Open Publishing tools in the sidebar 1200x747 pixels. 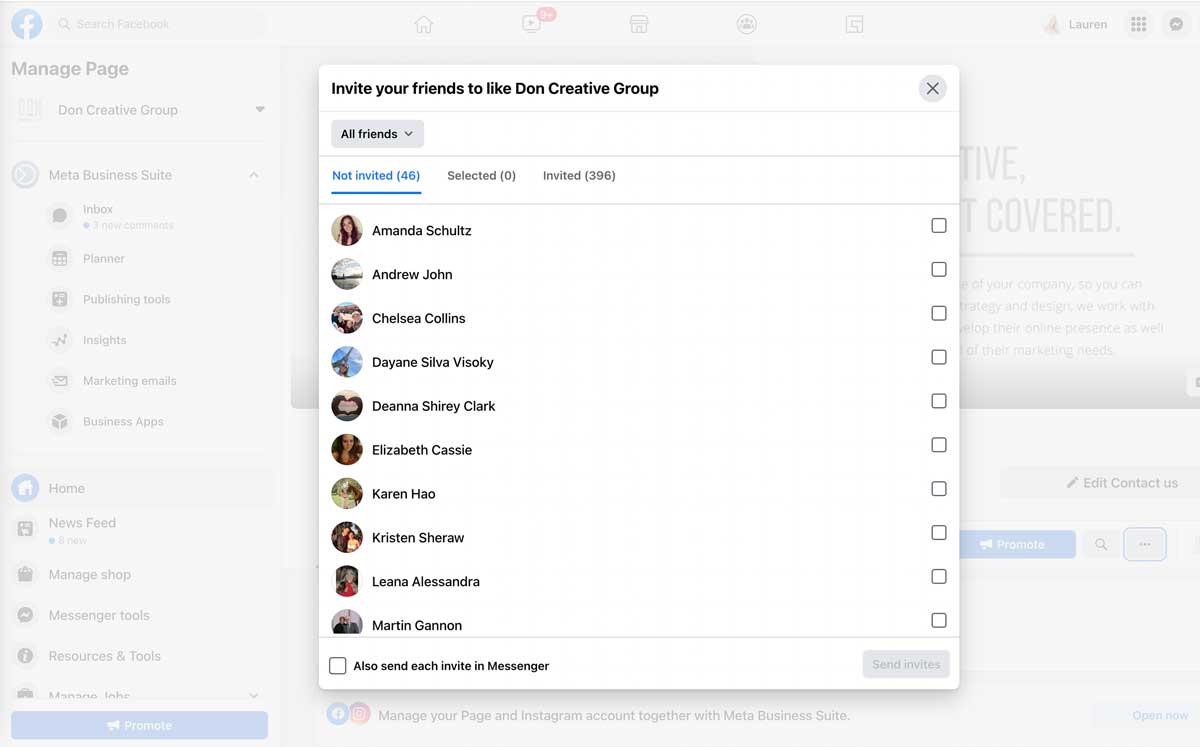(127, 299)
